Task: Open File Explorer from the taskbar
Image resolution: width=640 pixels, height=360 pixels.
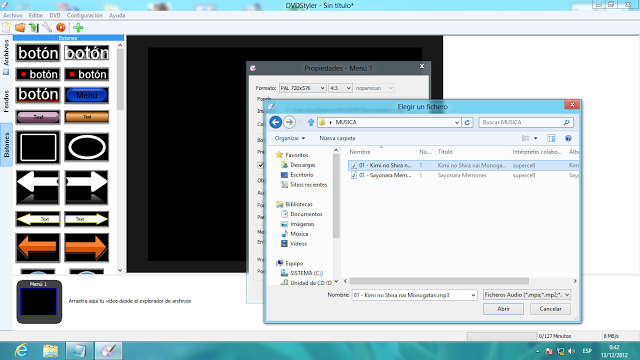Action: tap(50, 351)
